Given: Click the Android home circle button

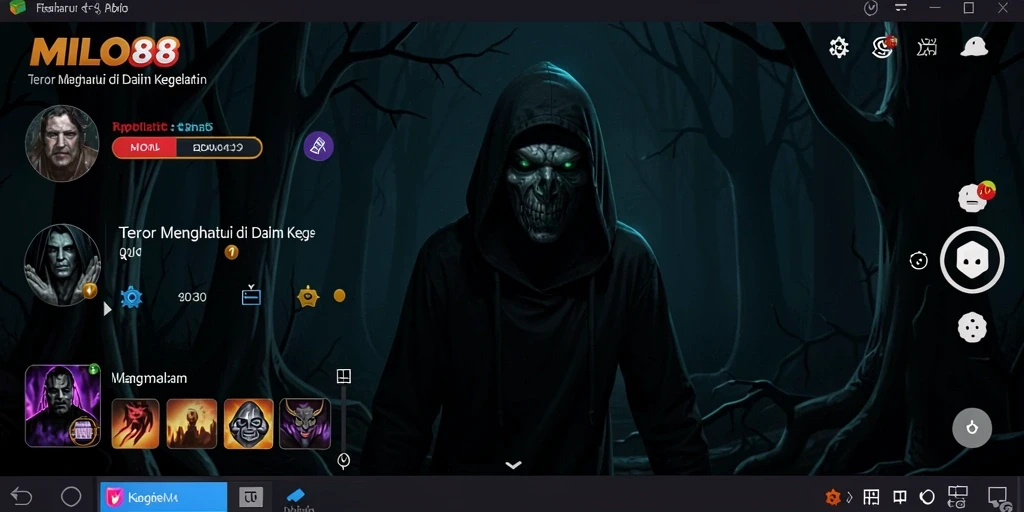Looking at the screenshot, I should pyautogui.click(x=71, y=496).
